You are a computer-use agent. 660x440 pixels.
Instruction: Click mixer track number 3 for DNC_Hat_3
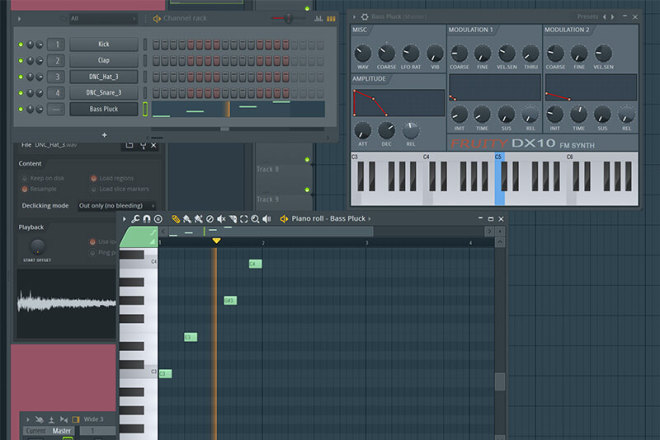pos(56,77)
